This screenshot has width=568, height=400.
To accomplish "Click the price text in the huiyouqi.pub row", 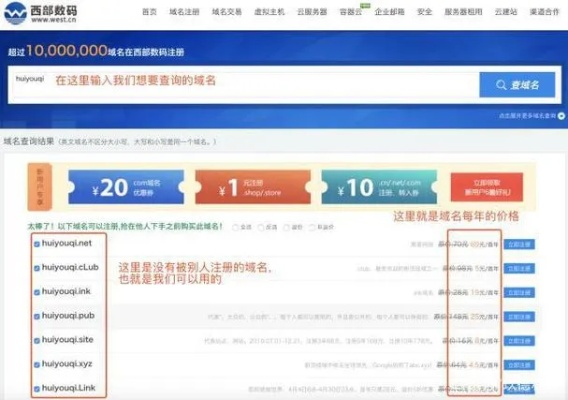I will tap(466, 317).
